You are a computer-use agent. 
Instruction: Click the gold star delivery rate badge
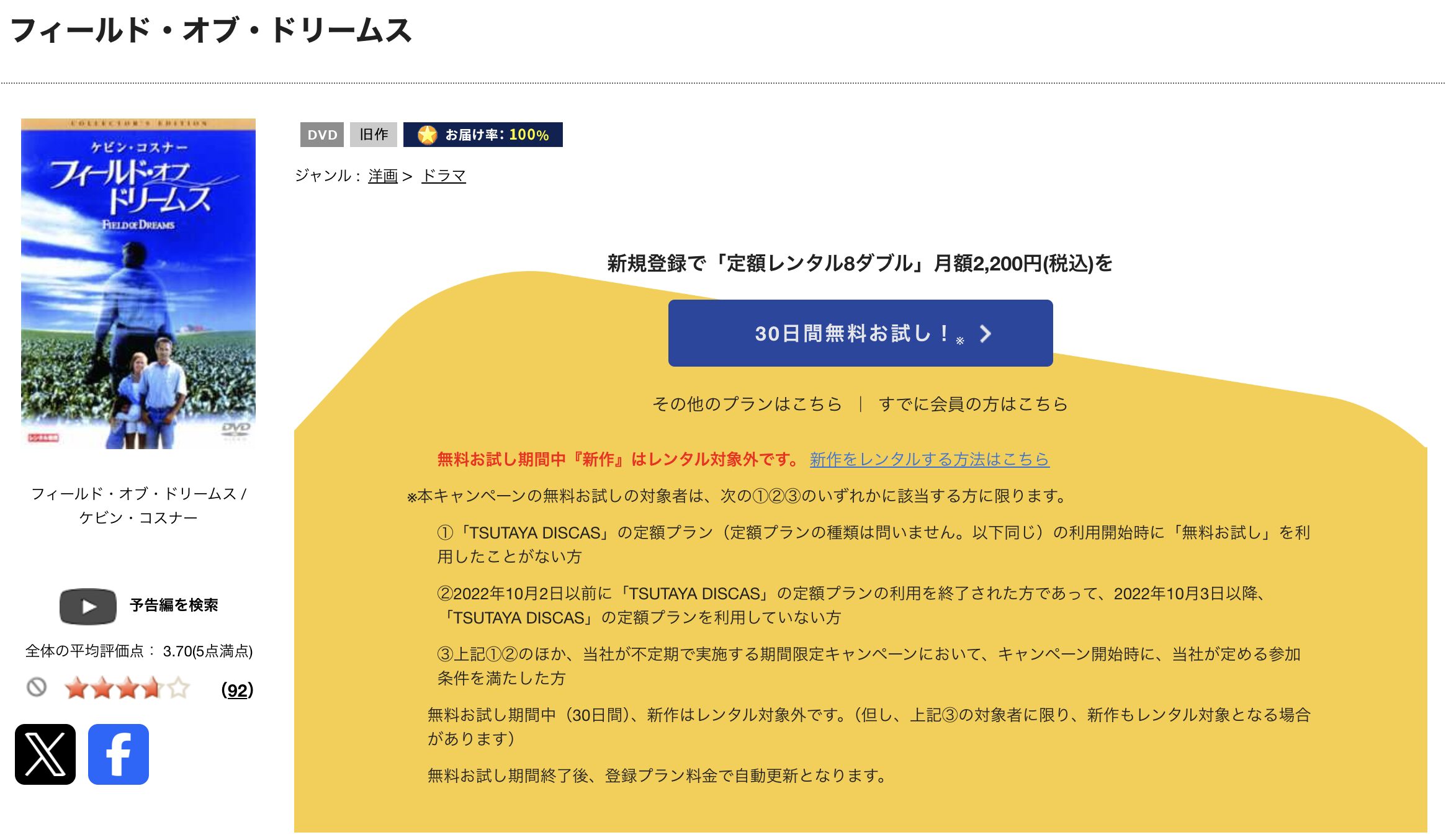(x=427, y=135)
